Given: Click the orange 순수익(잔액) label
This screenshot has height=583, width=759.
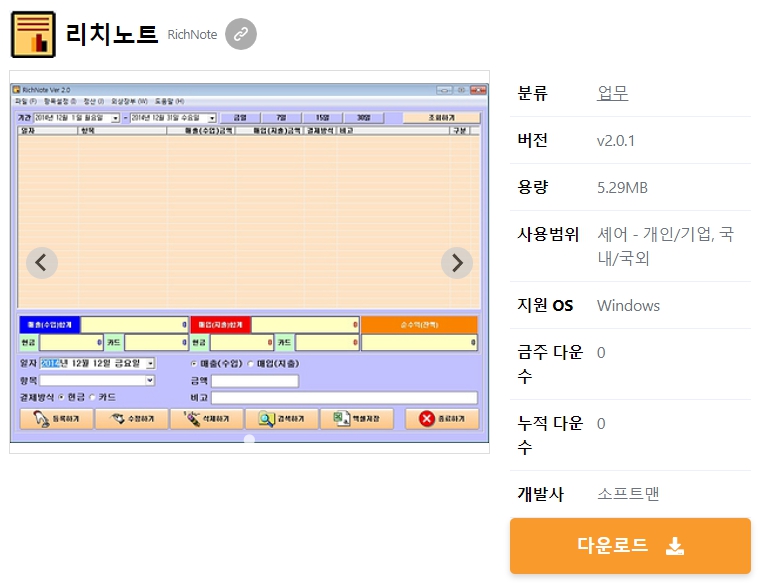Looking at the screenshot, I should click(x=419, y=324).
